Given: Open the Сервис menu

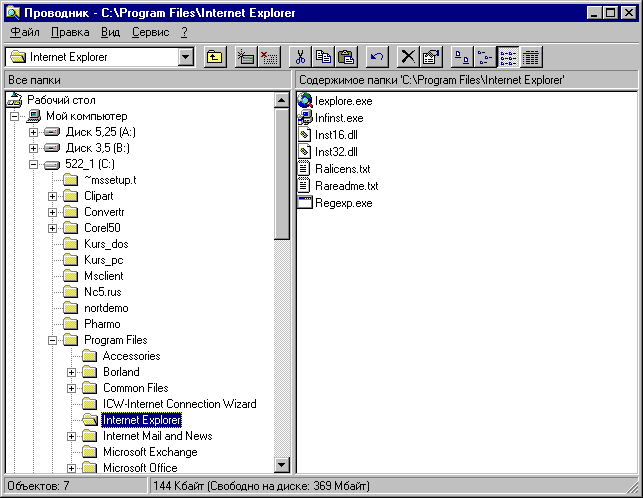Looking at the screenshot, I should (150, 32).
